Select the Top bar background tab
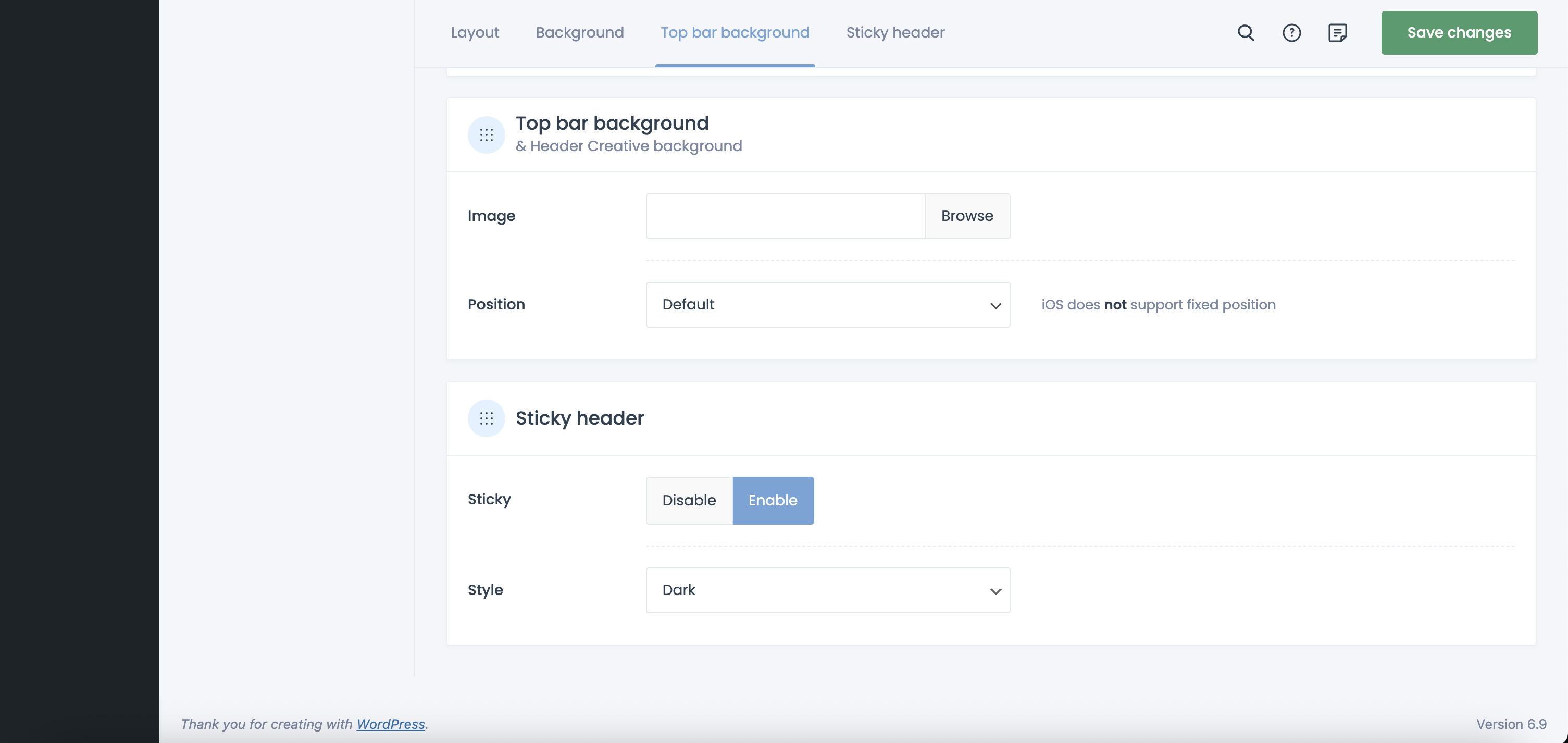 735,33
